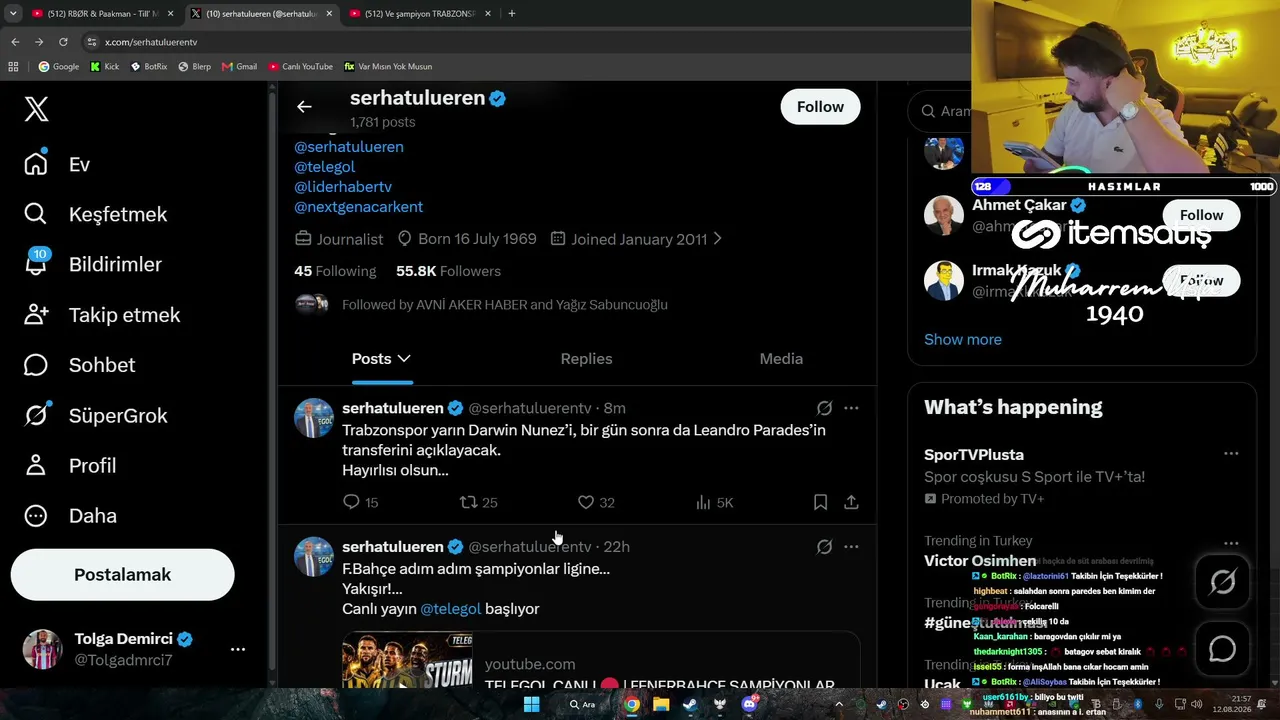Open Chrome from the Windows taskbar
Viewport: 1280px width, 720px height.
[632, 704]
